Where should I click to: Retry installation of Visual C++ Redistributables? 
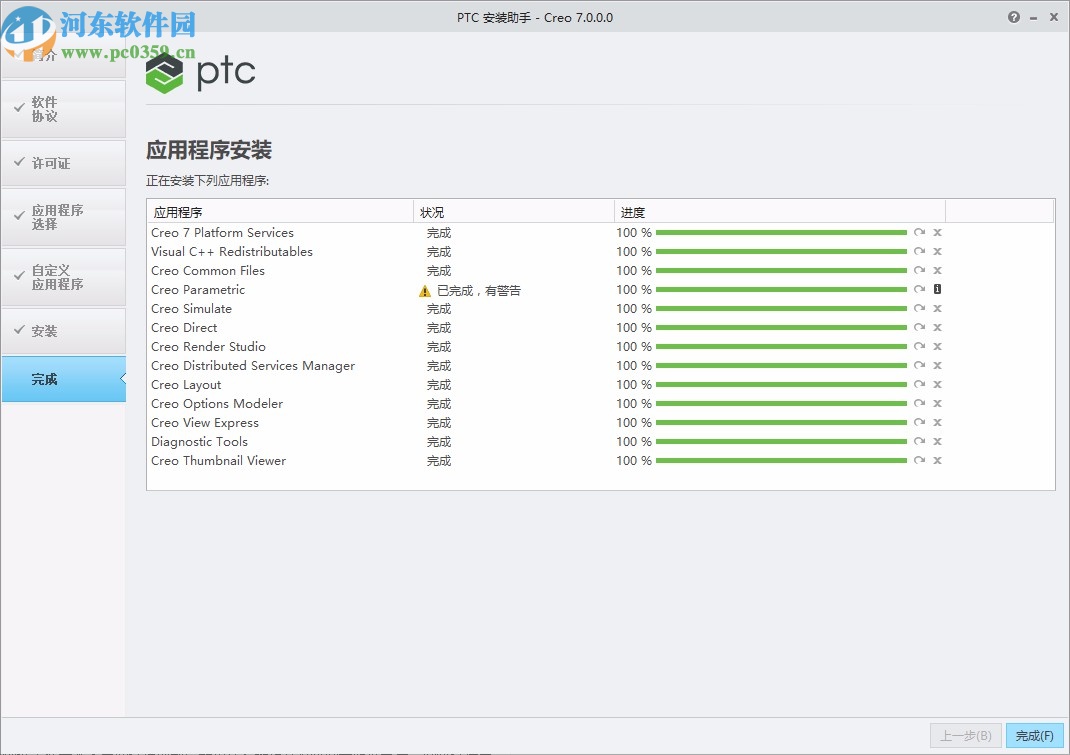click(x=919, y=251)
